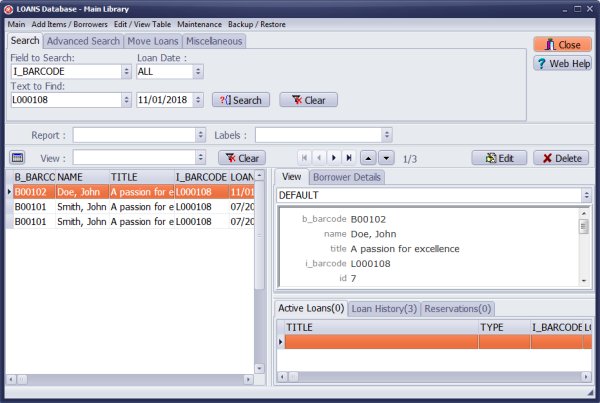Go to next record arrow
The image size is (600, 403).
pyautogui.click(x=334, y=158)
